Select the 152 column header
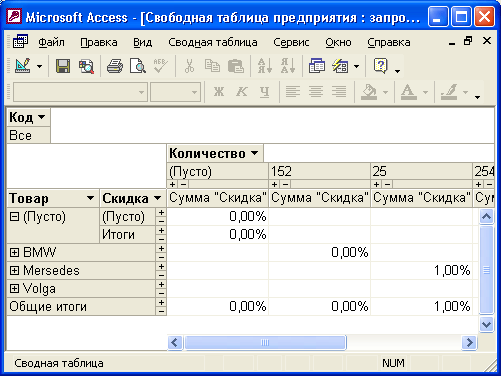The image size is (501, 376). [319, 171]
